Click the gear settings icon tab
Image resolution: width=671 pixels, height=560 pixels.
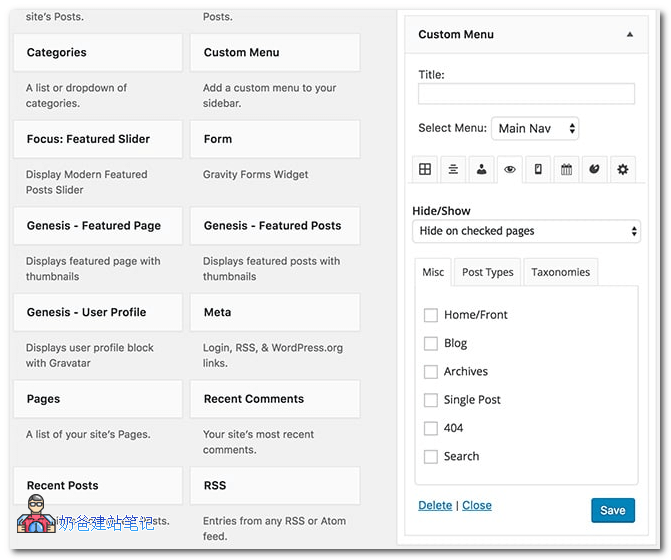(x=623, y=170)
